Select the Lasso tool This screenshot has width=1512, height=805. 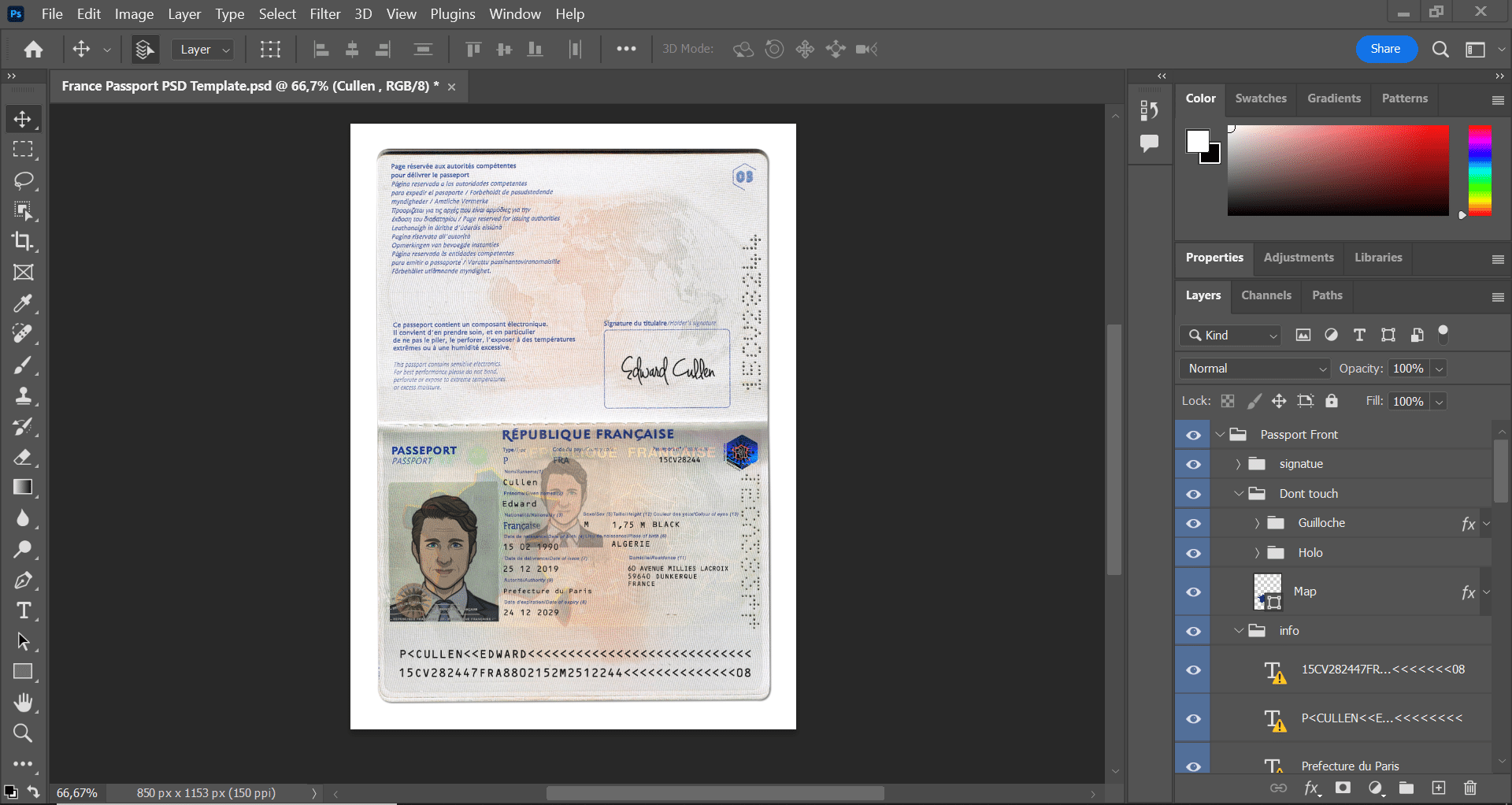pyautogui.click(x=23, y=180)
